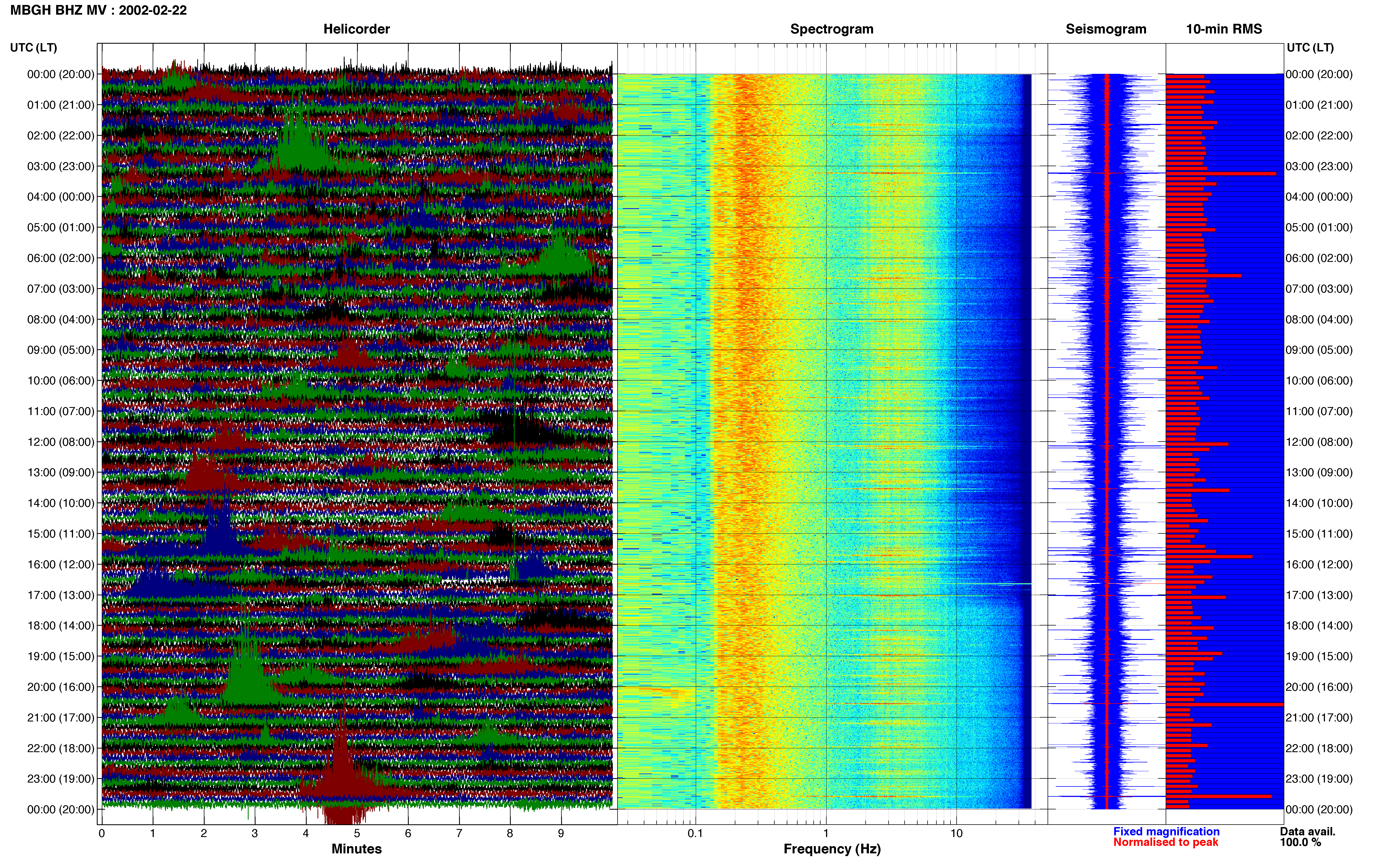Click the left '16:00 (12:00)' time label

click(61, 564)
